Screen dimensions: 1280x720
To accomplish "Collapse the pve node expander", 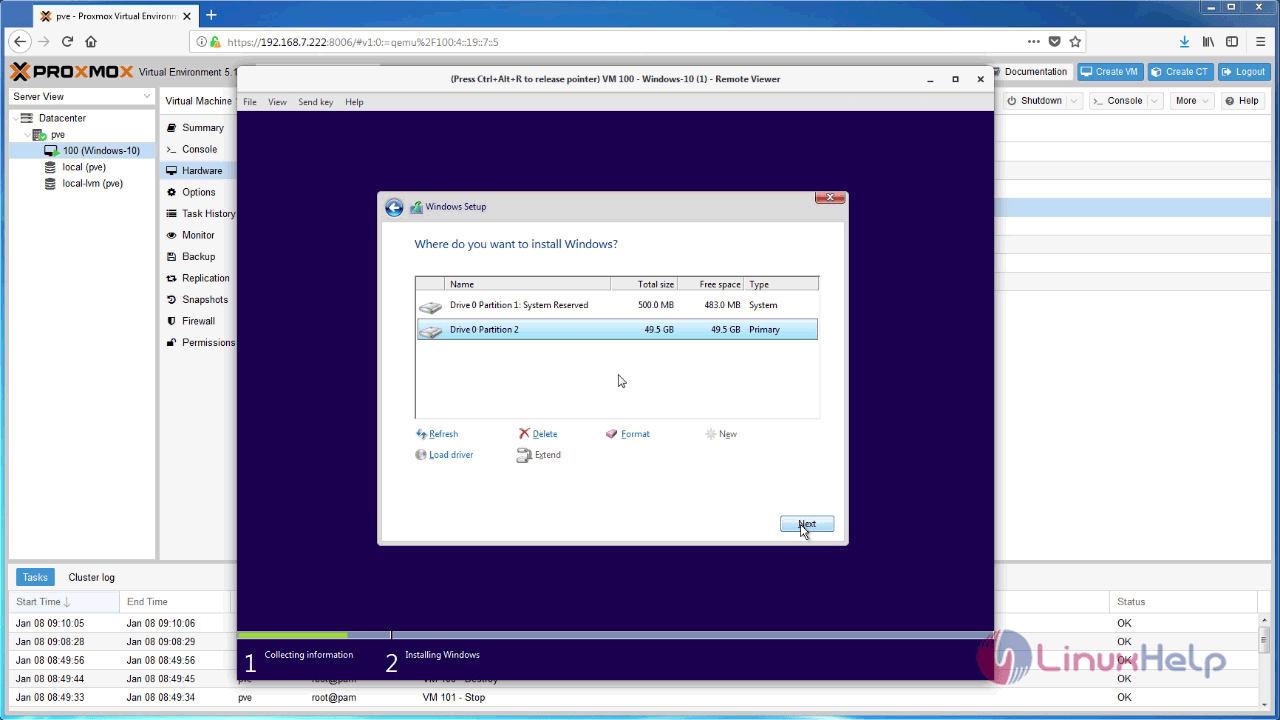I will [x=27, y=134].
